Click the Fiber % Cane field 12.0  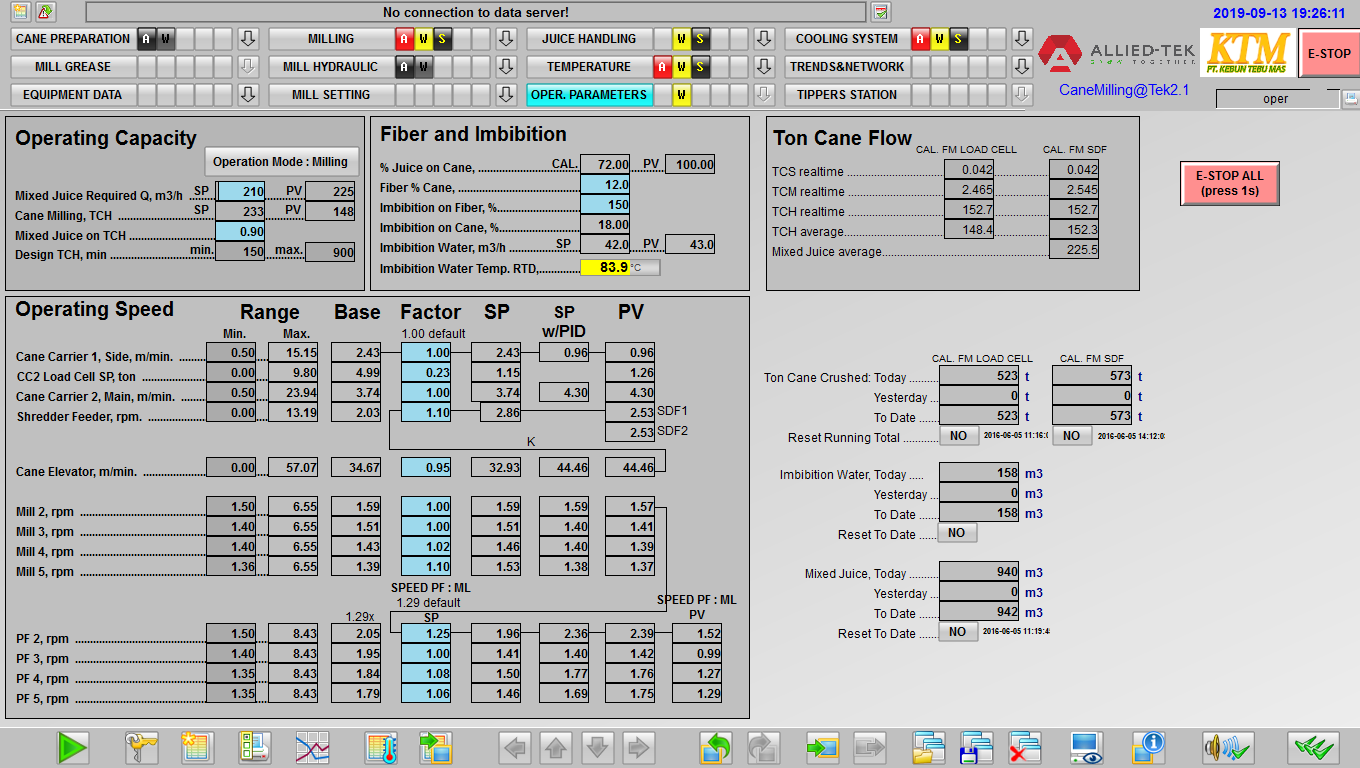pyautogui.click(x=605, y=185)
